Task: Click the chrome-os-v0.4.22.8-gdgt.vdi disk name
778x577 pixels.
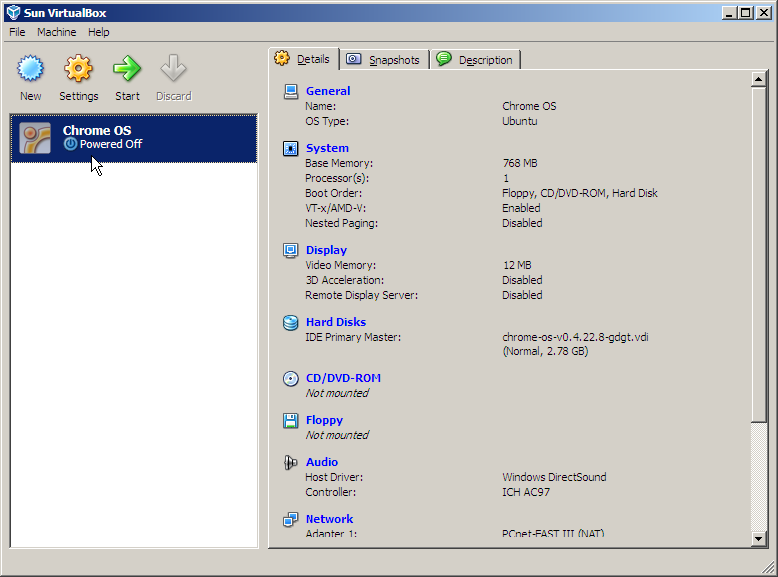Action: pos(575,337)
